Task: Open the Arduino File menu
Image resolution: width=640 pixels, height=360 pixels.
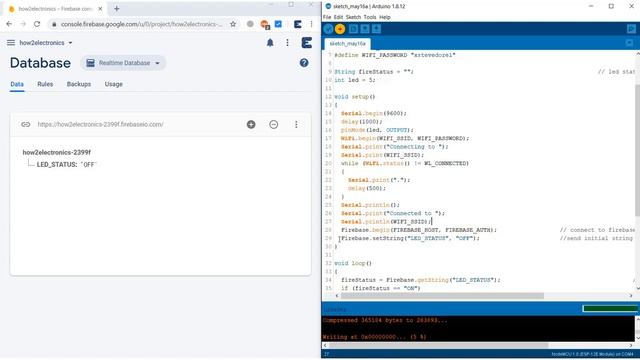Action: tap(327, 17)
